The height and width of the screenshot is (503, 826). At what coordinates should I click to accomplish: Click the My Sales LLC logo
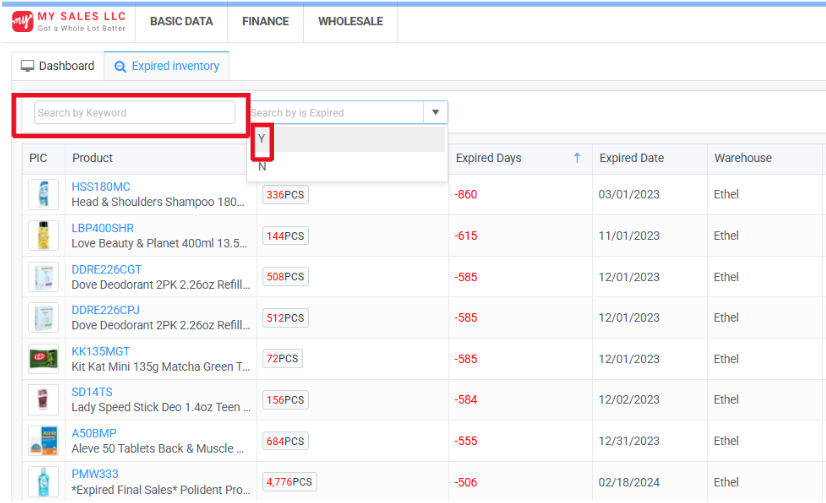point(69,21)
